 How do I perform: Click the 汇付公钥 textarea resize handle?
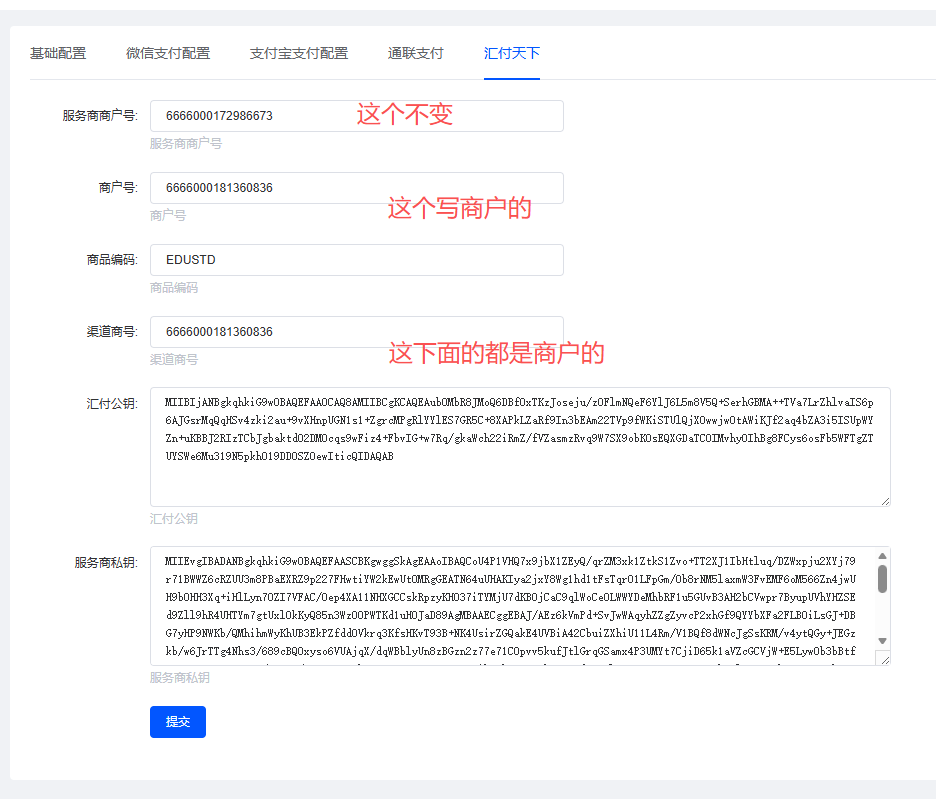pyautogui.click(x=884, y=500)
